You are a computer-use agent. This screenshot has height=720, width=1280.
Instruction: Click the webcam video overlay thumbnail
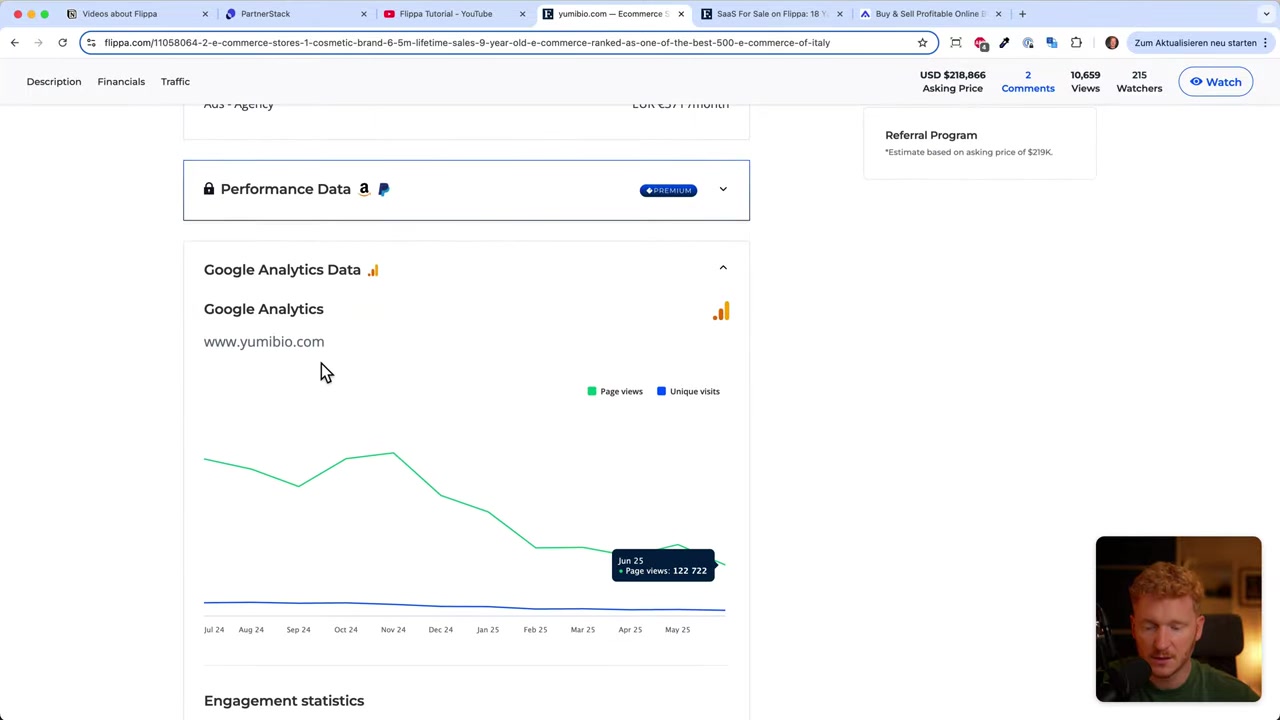click(1178, 619)
